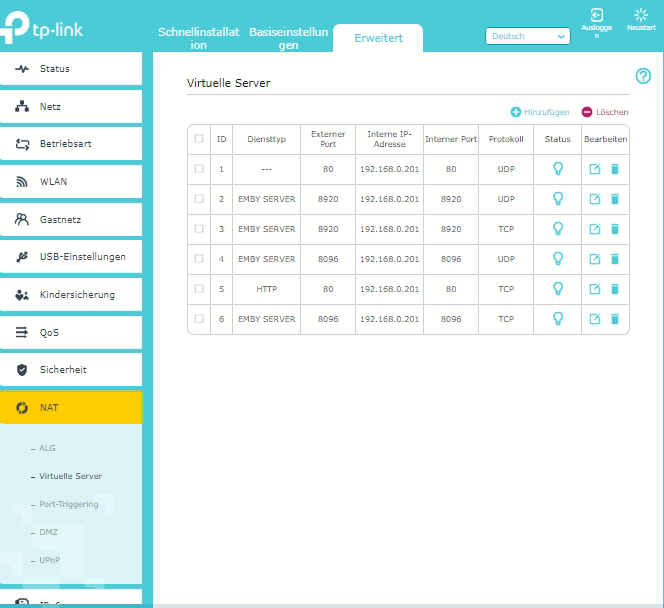664x608 pixels.
Task: Click the Logout icon in header
Action: 596,15
